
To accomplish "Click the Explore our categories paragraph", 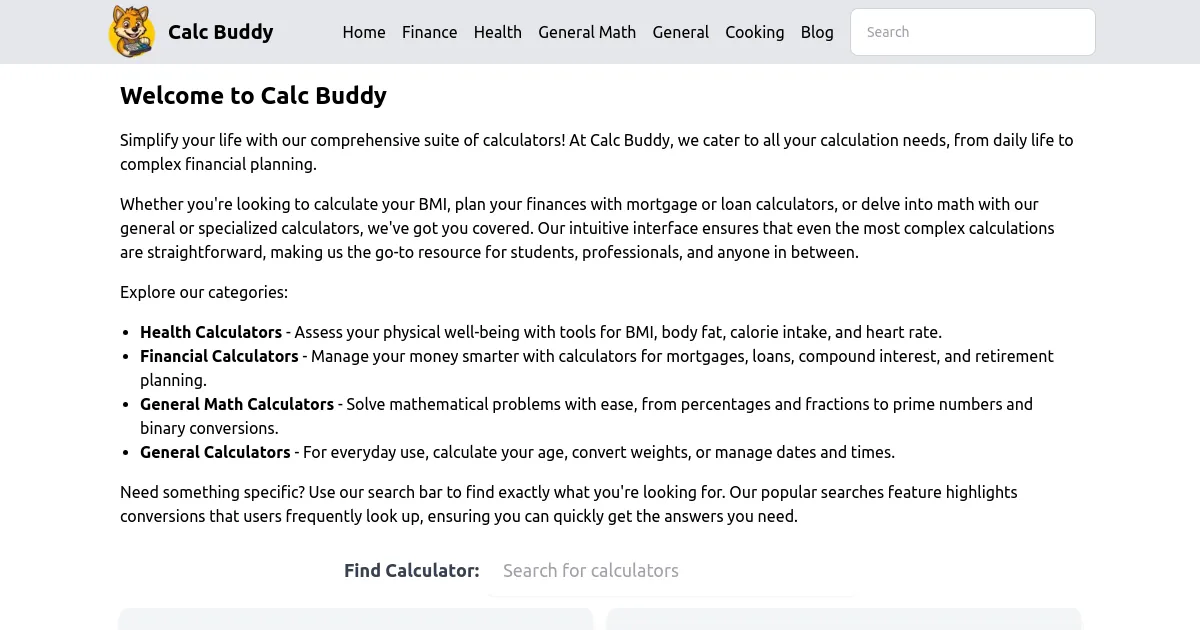I will [x=204, y=292].
